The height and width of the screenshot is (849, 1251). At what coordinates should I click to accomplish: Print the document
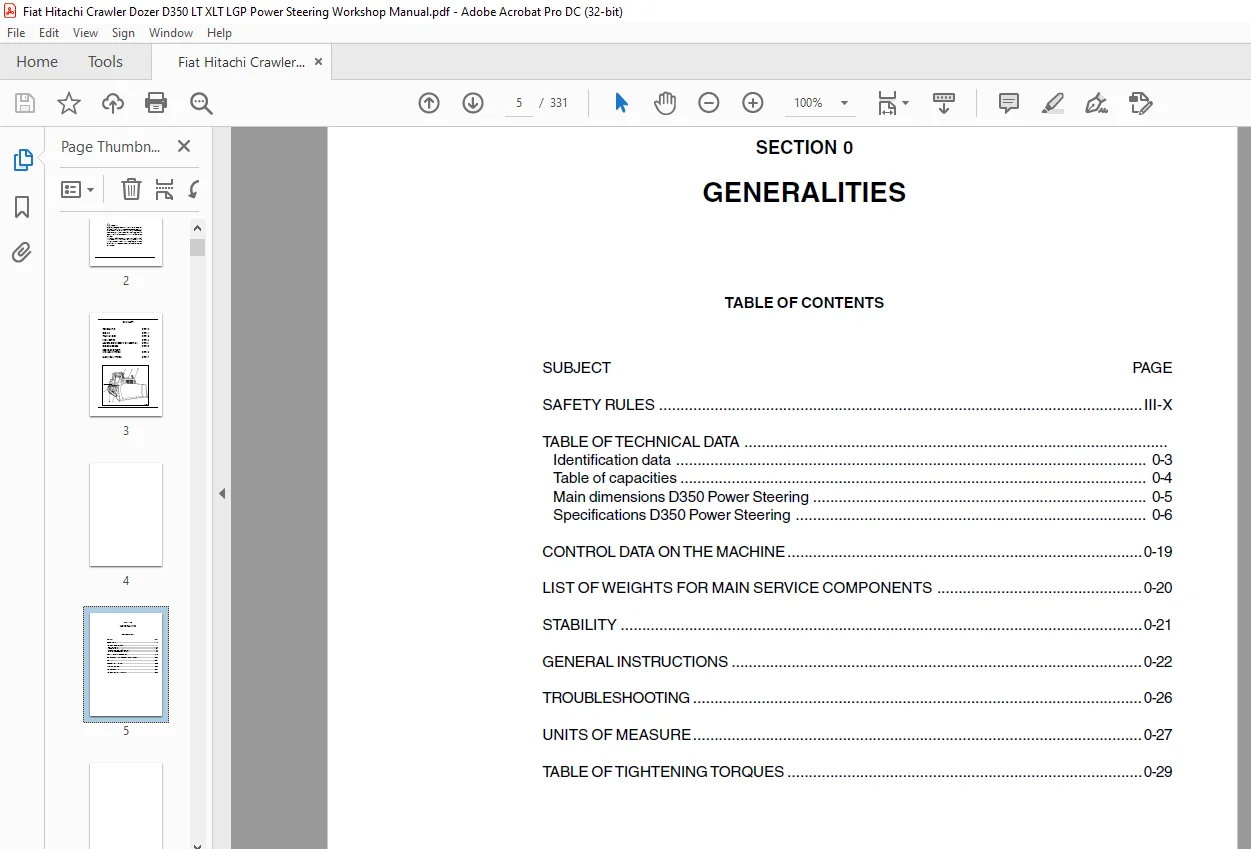click(156, 103)
